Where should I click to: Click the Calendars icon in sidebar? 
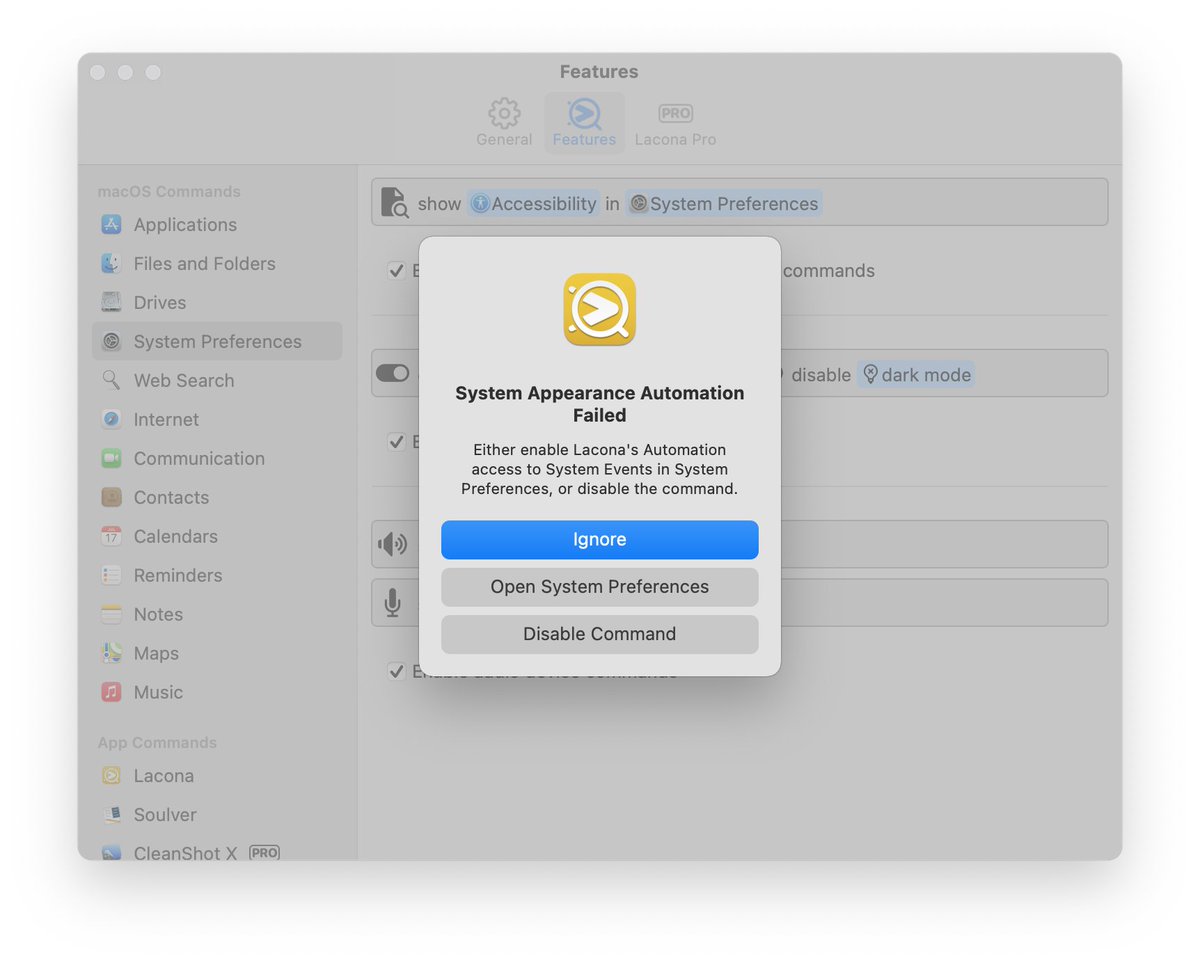pyautogui.click(x=111, y=536)
